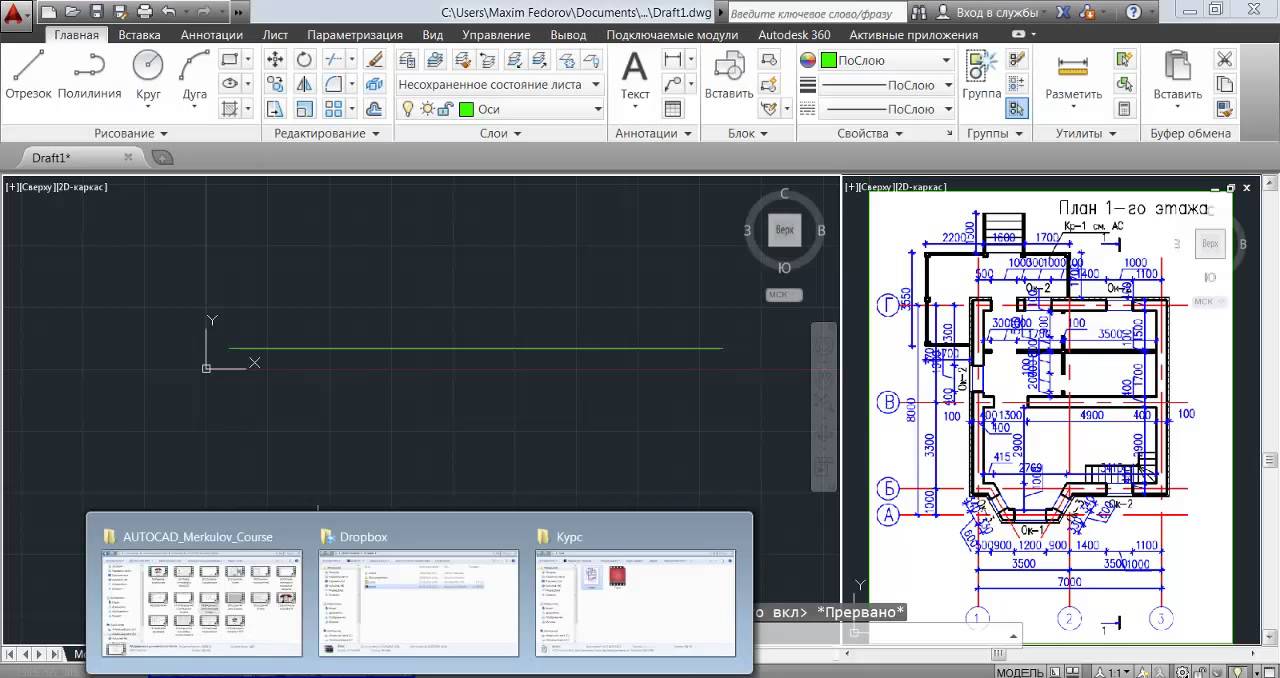Select the Полилиния (polyline) tool
Screen dimensions: 1280x678
pyautogui.click(x=89, y=74)
